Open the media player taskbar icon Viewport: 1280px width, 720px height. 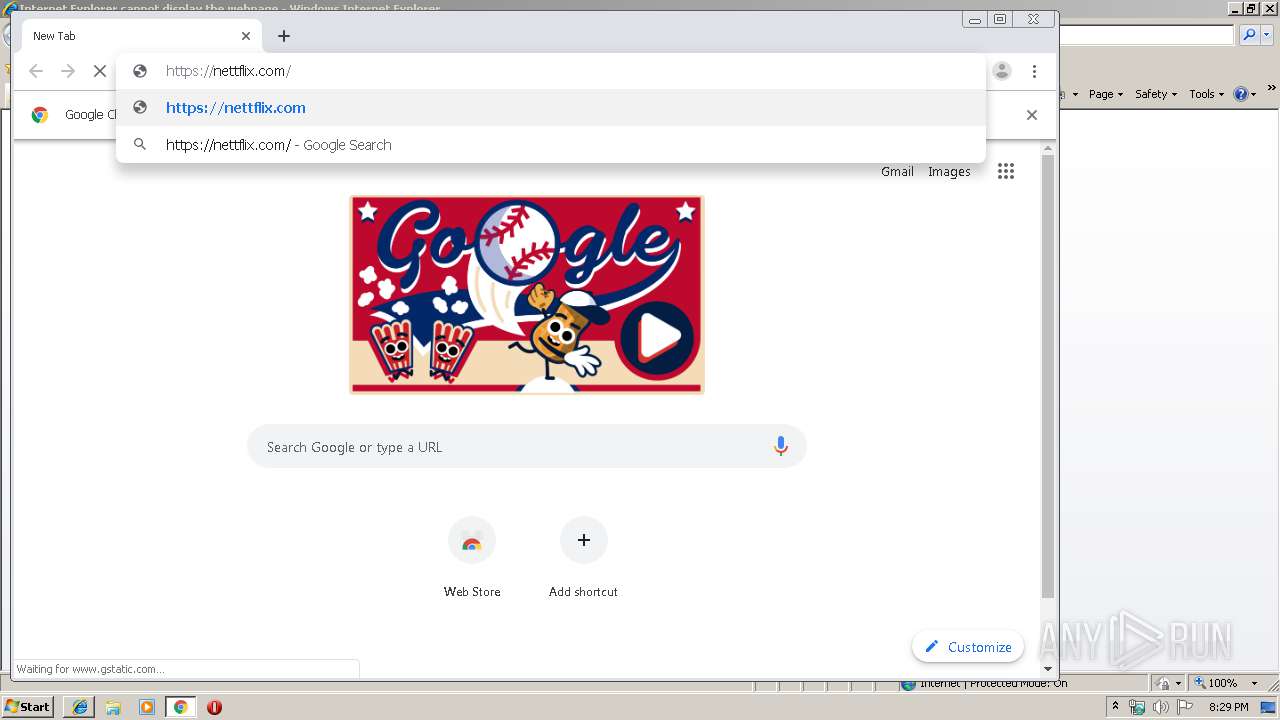tap(147, 707)
